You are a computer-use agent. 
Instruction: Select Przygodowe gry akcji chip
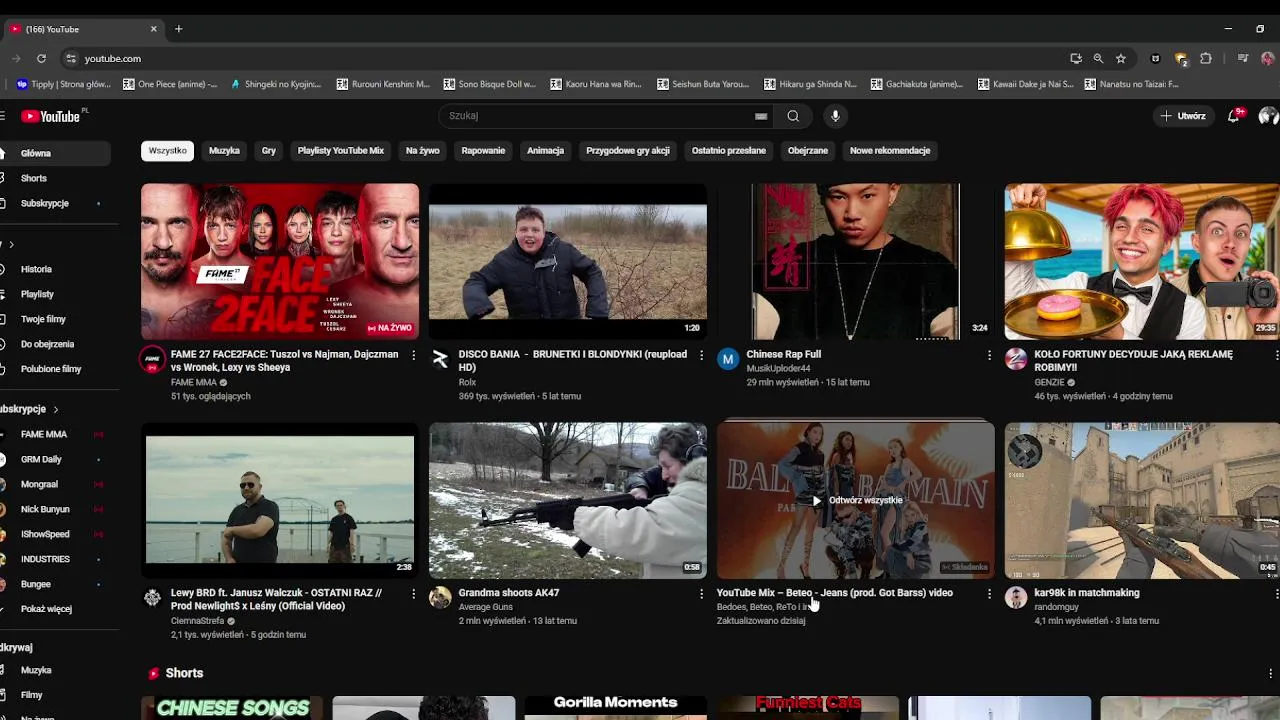point(628,151)
